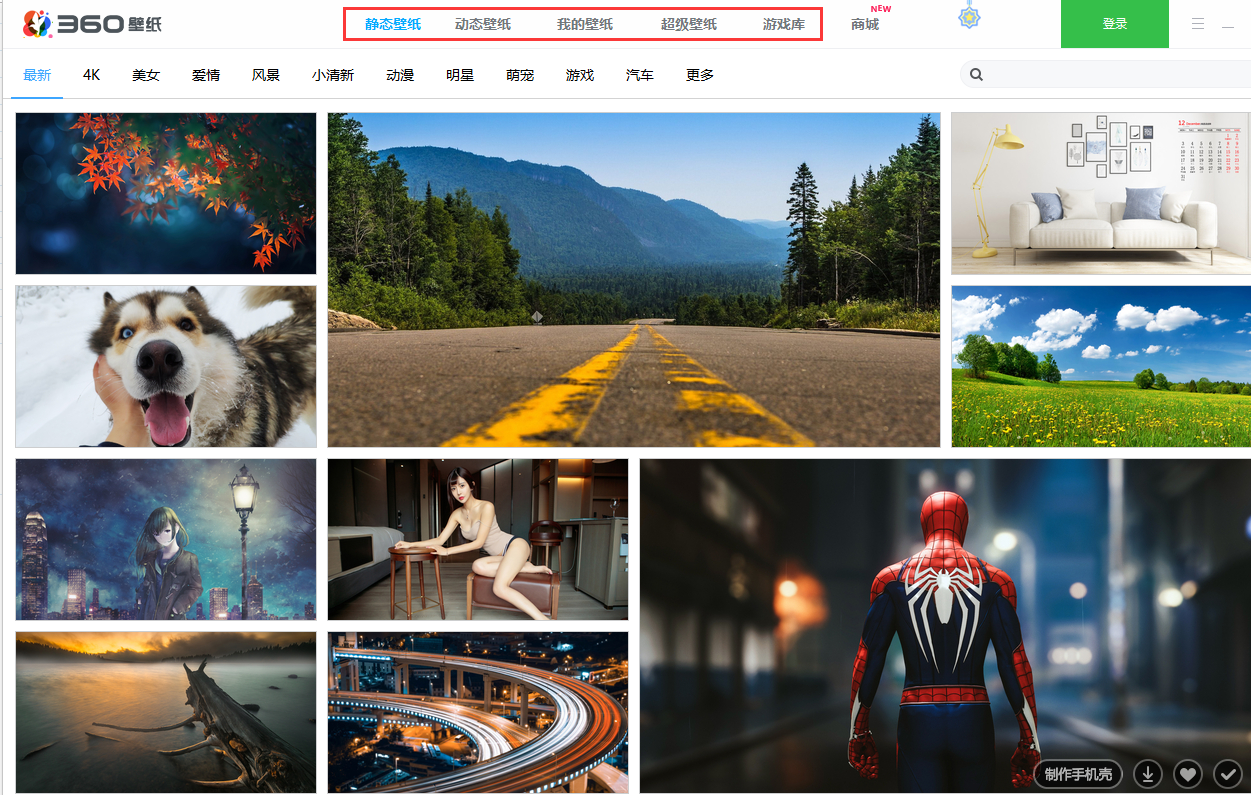
Task: Apply Spider-Man wallpaper using checkmark icon
Action: tap(1227, 773)
